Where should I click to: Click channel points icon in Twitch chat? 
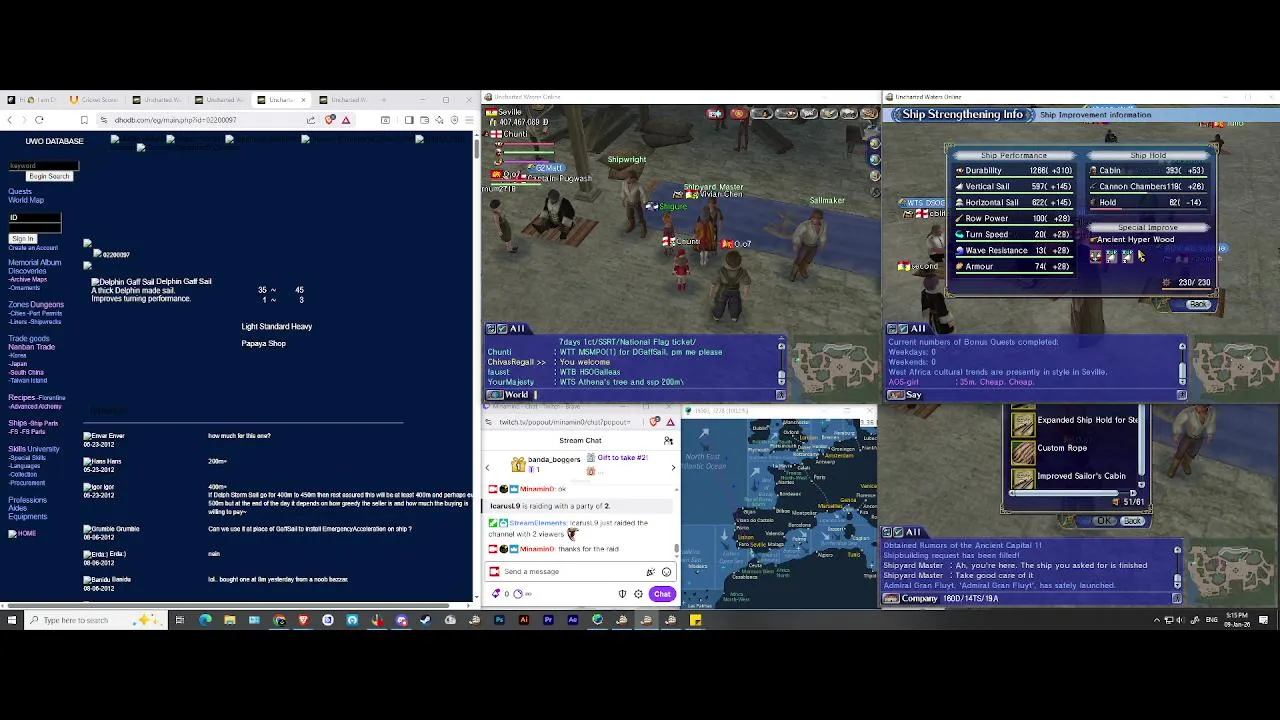pyautogui.click(x=517, y=593)
